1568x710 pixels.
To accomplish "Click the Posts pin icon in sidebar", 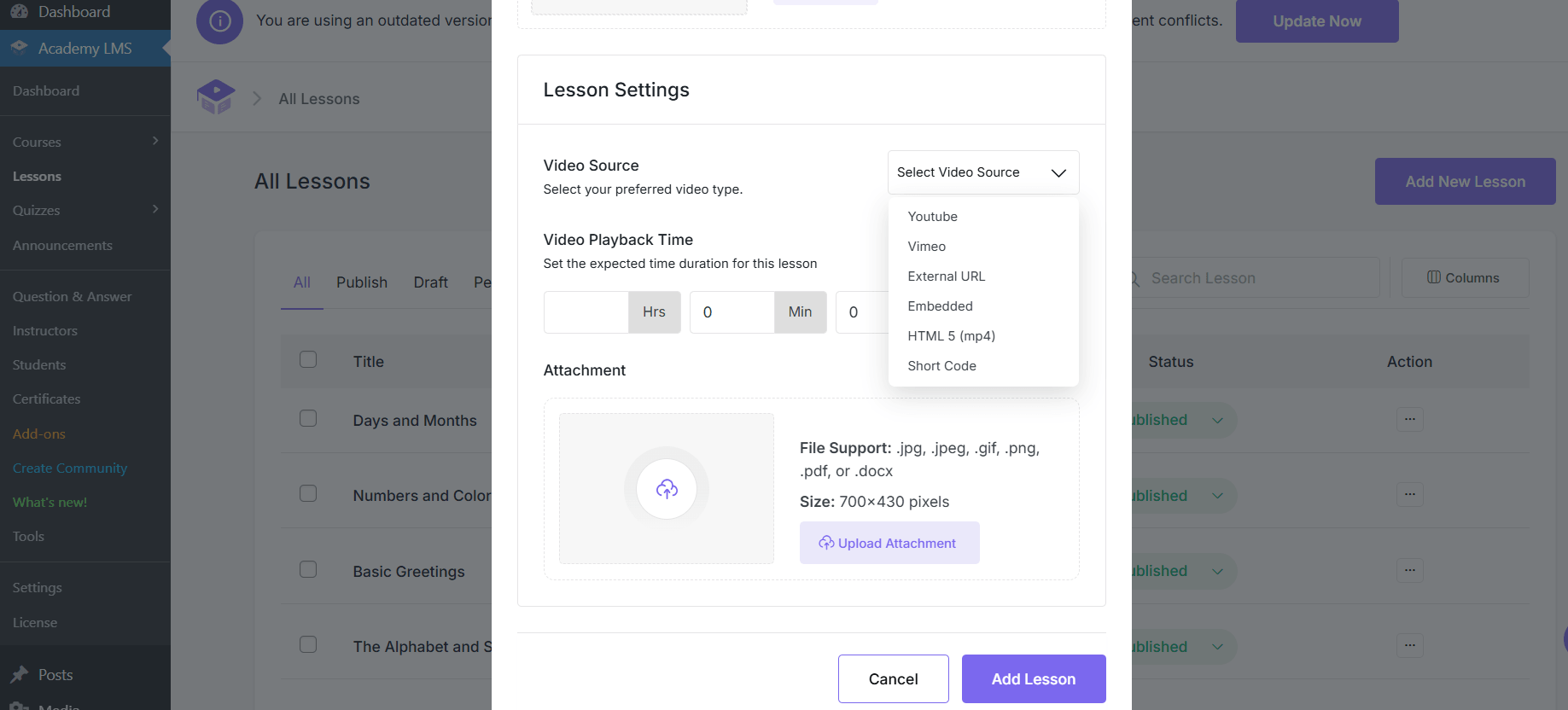I will pos(20,675).
